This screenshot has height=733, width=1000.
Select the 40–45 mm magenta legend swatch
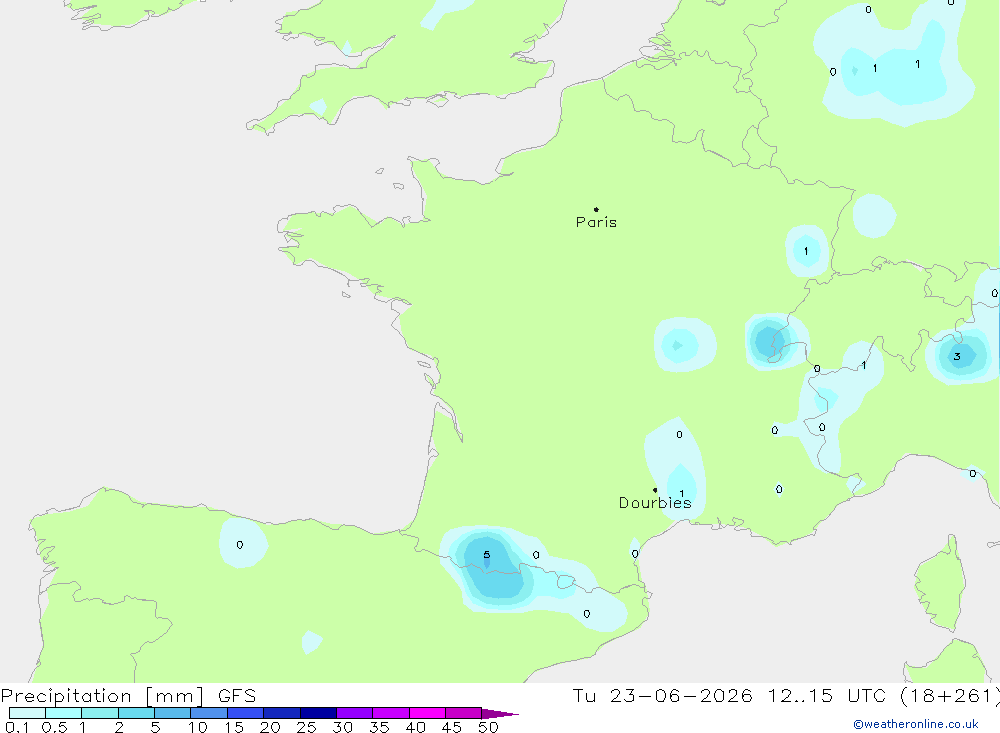pos(427,713)
